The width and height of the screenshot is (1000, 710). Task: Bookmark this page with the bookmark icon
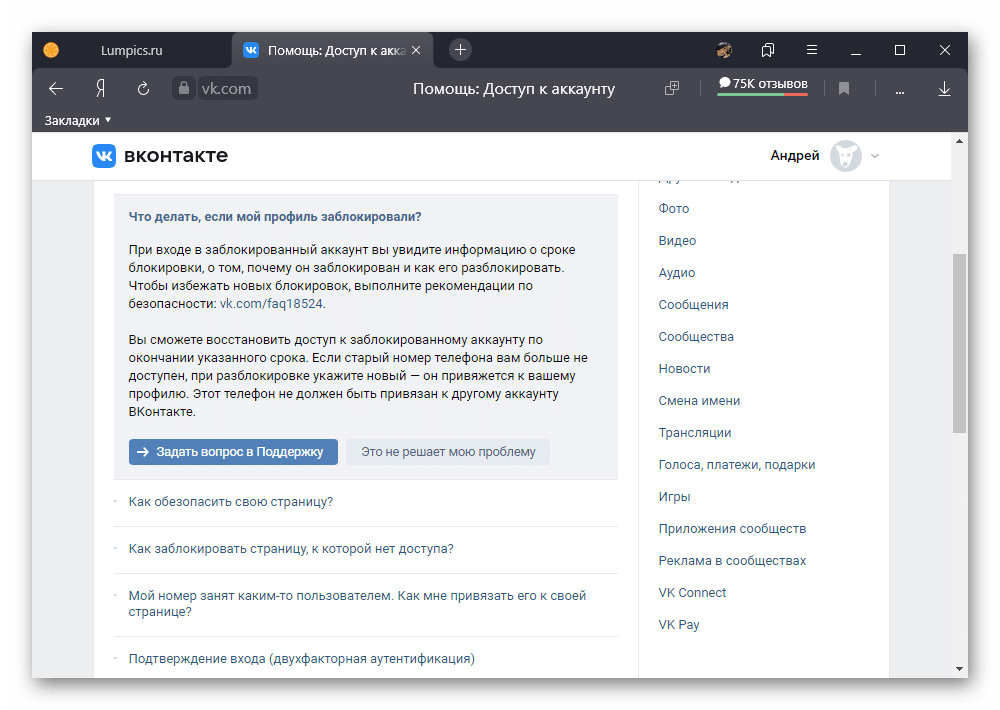pyautogui.click(x=844, y=88)
